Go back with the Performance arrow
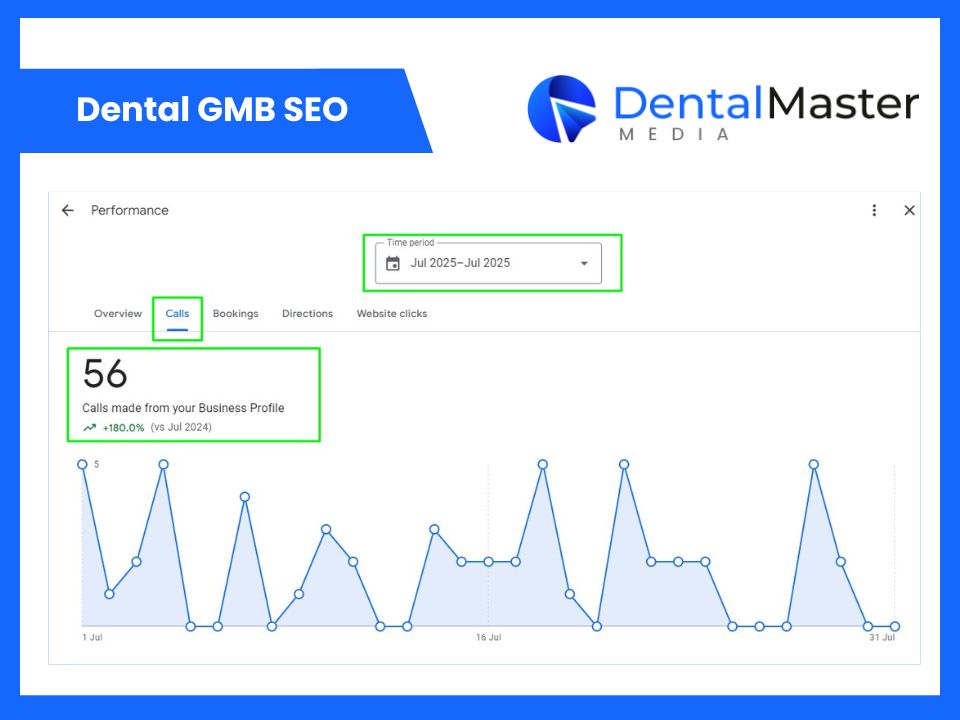Screen dimensions: 960x720 tap(67, 211)
